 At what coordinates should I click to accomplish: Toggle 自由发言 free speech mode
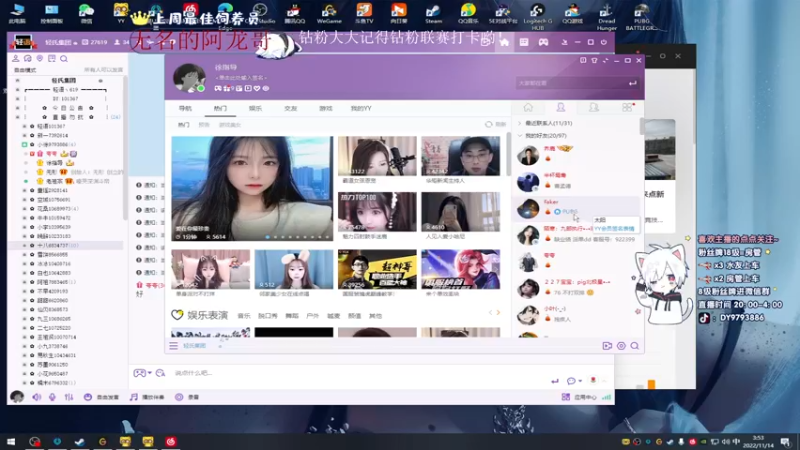tap(102, 397)
